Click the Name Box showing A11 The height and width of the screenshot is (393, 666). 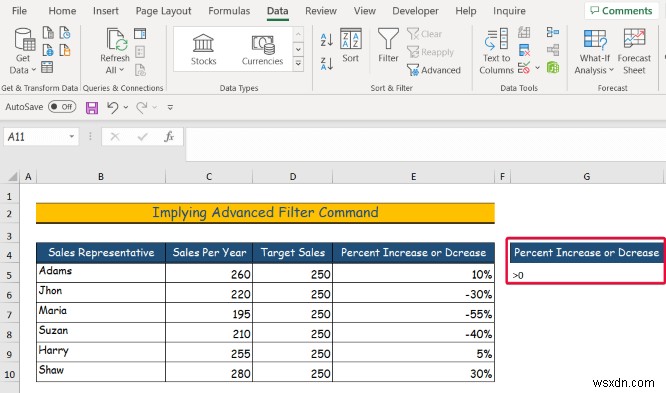pos(35,137)
